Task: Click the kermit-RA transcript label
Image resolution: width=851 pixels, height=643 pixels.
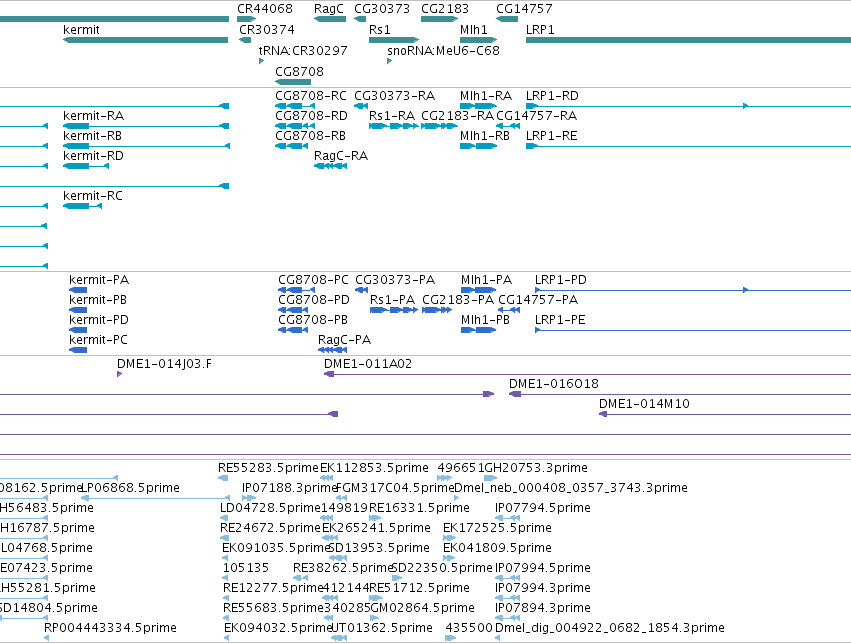Action: tap(93, 116)
